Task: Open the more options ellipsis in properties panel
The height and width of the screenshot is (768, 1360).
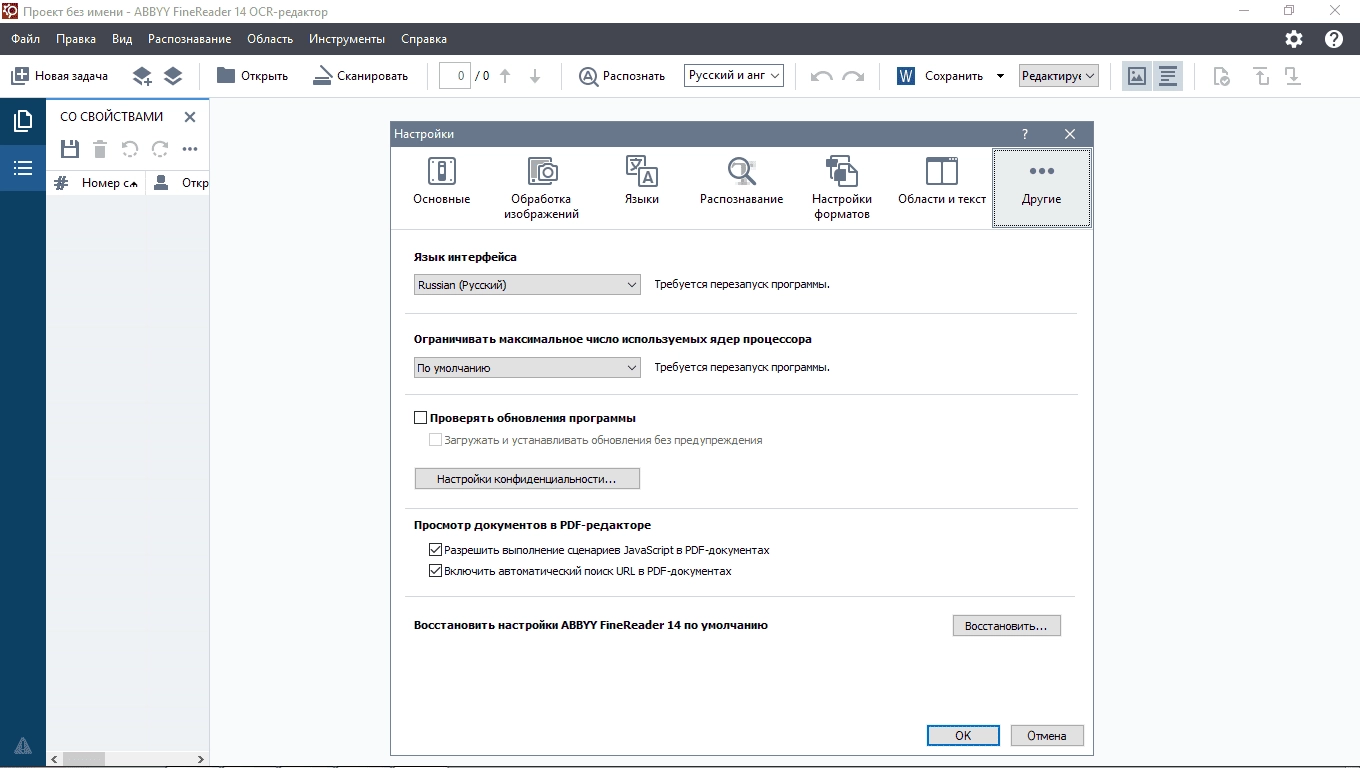Action: [190, 149]
